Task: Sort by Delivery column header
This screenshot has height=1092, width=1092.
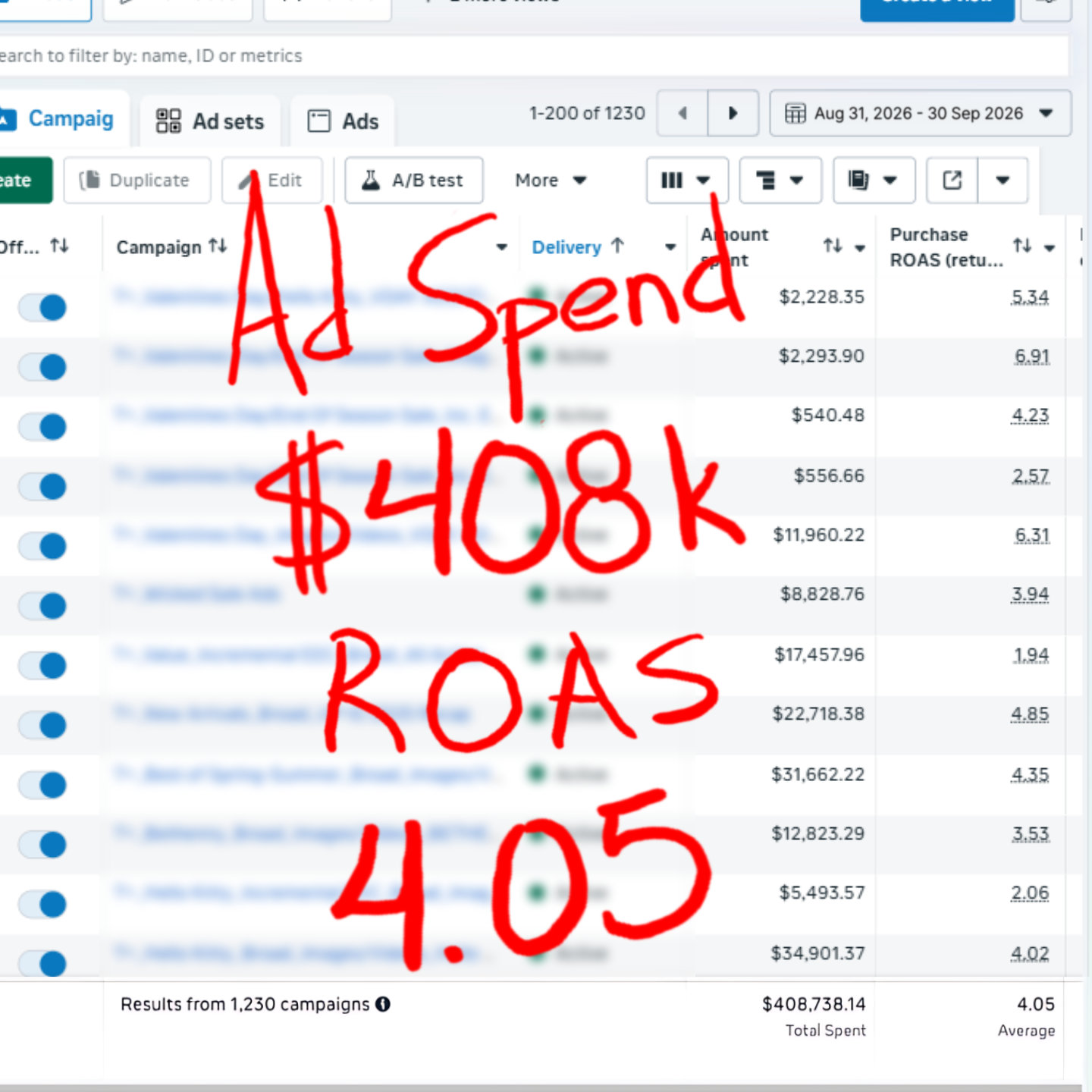Action: pyautogui.click(x=578, y=247)
